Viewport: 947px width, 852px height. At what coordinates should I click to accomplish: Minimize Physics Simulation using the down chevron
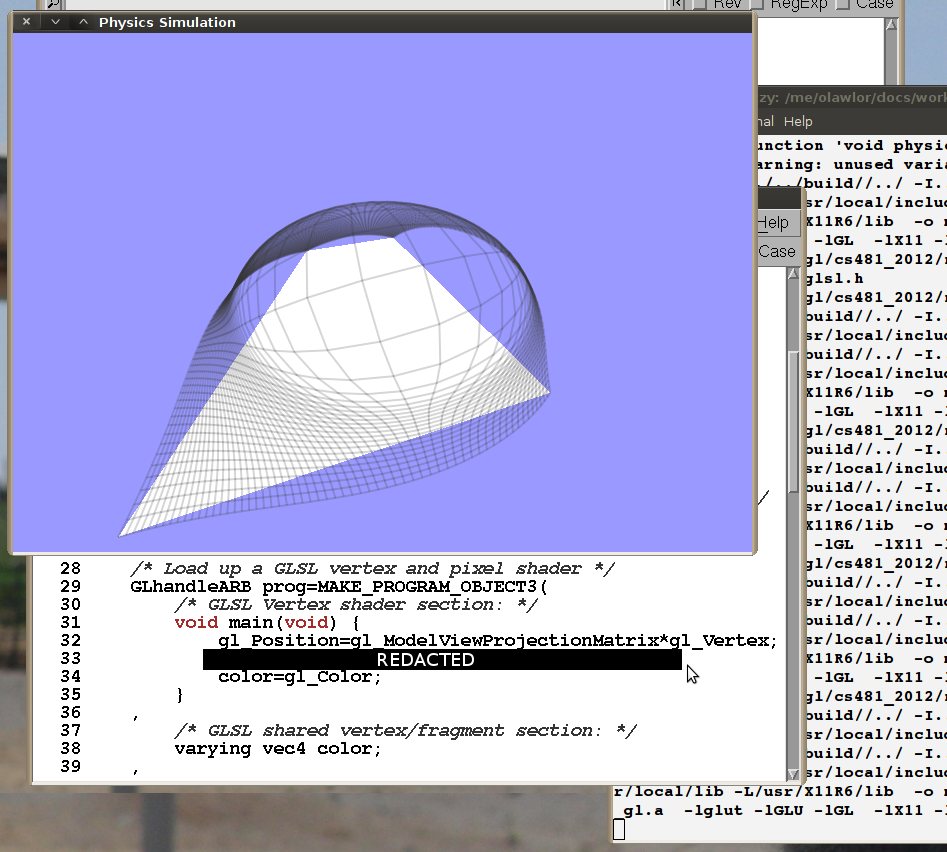(x=55, y=22)
